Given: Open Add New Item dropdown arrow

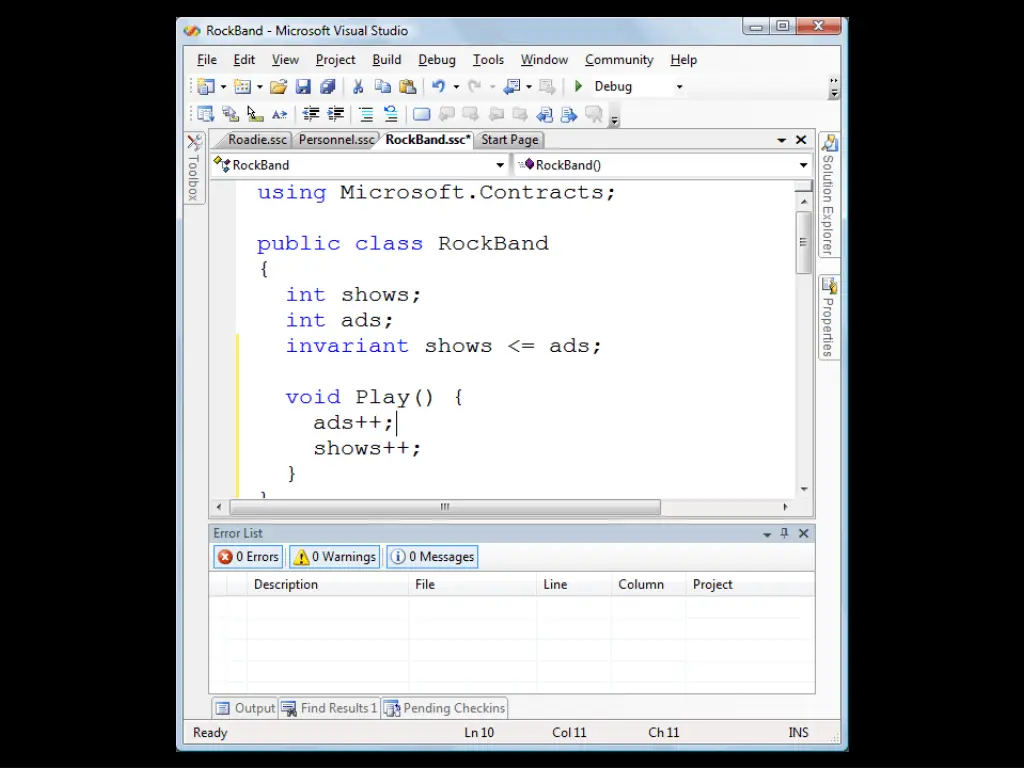Looking at the screenshot, I should click(x=259, y=86).
